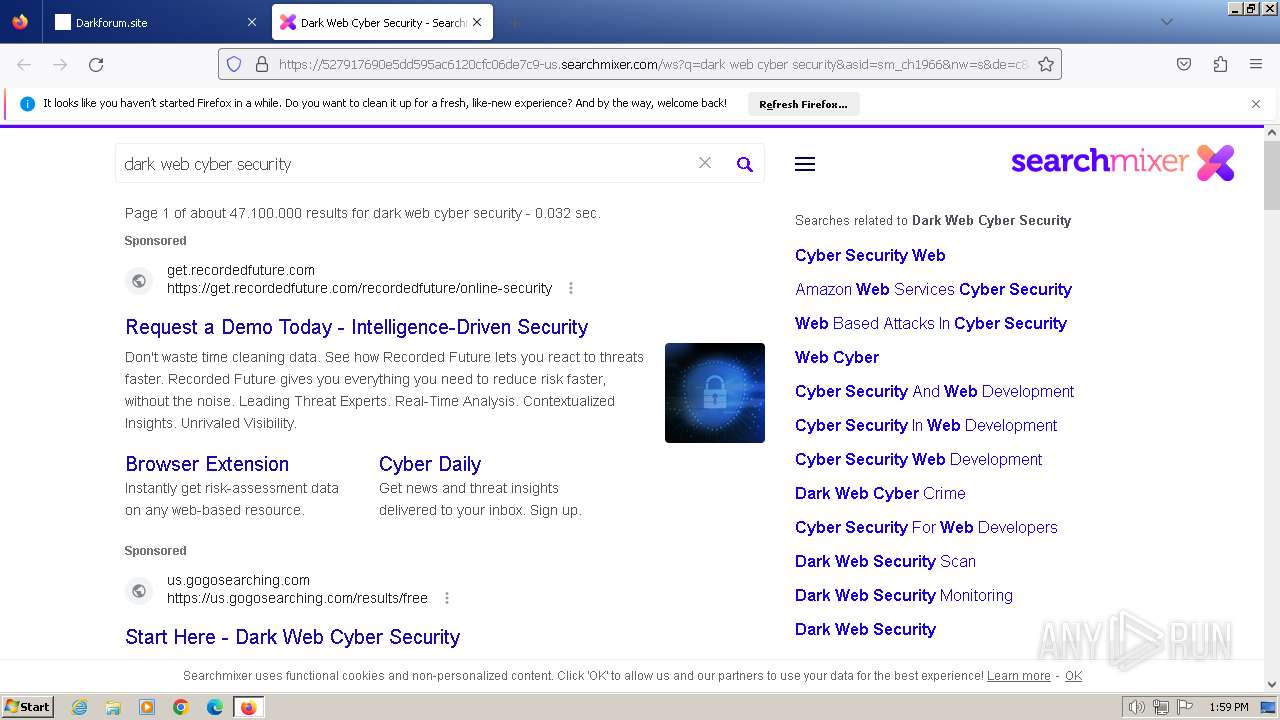Image resolution: width=1280 pixels, height=720 pixels.
Task: Clear the search query text
Action: pos(705,163)
